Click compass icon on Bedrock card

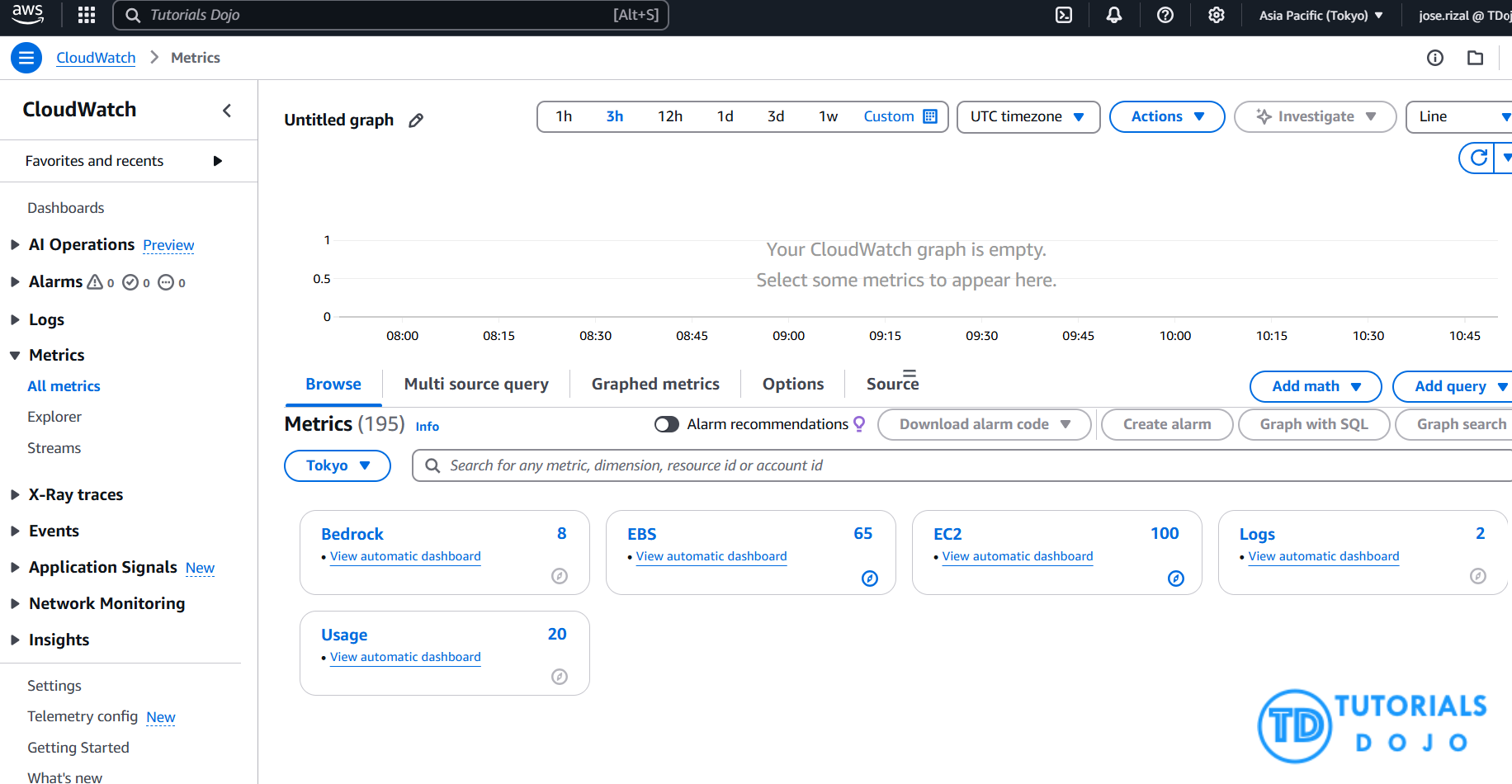(x=560, y=576)
